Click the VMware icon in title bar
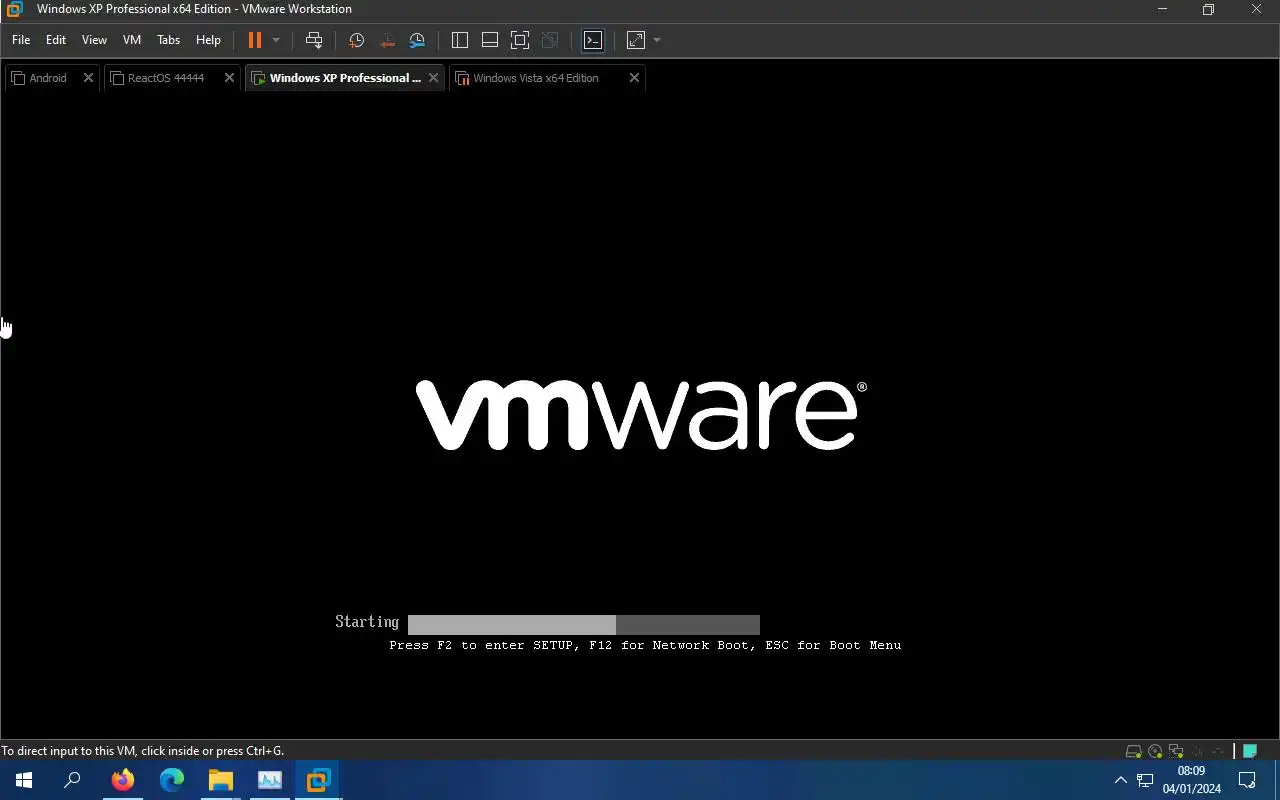This screenshot has width=1280, height=800. [14, 9]
